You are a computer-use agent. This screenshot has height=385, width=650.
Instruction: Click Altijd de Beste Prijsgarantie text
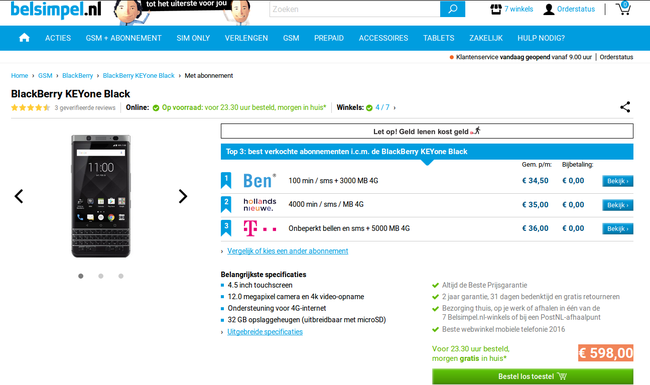point(484,285)
